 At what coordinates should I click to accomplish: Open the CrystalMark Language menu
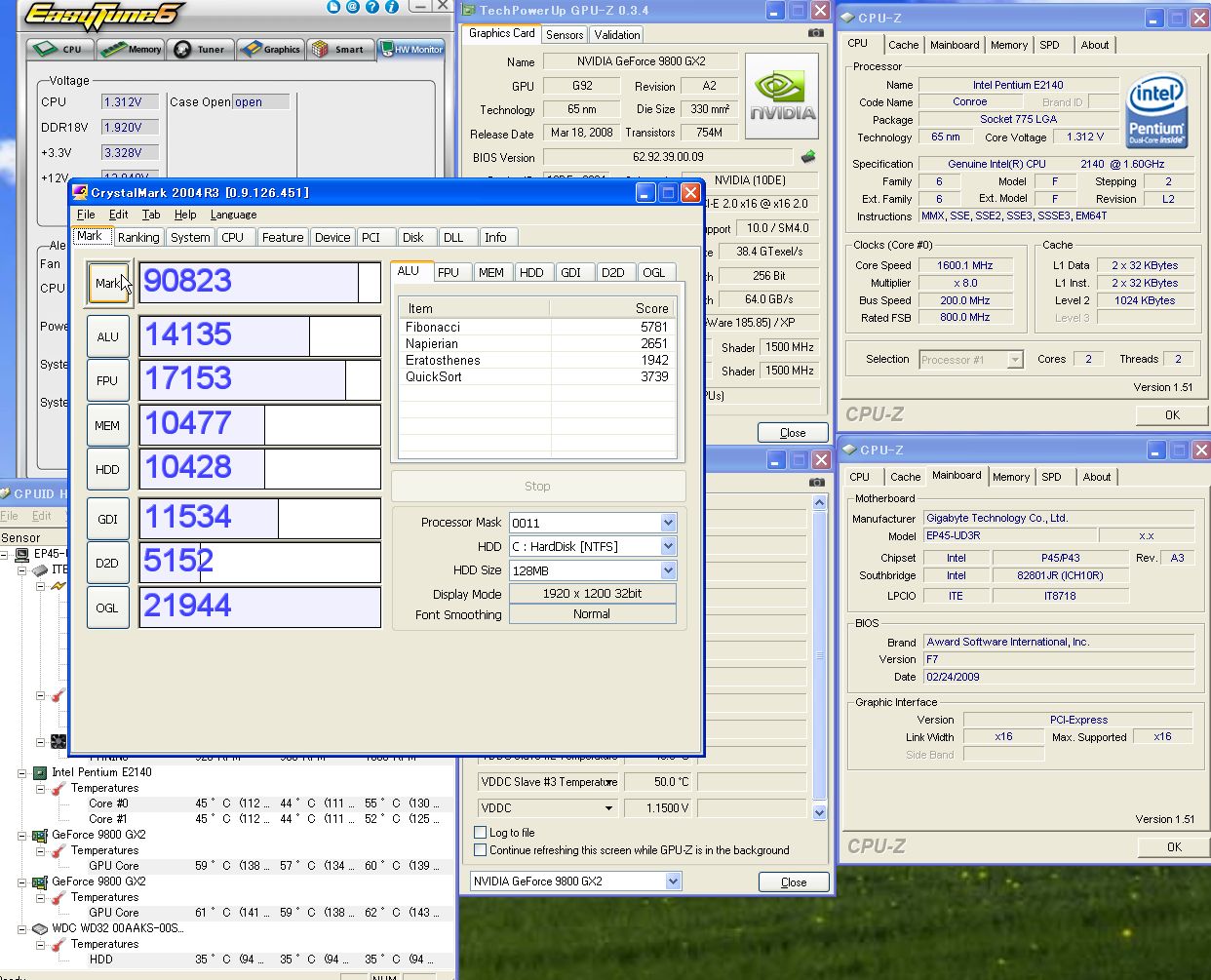click(233, 215)
